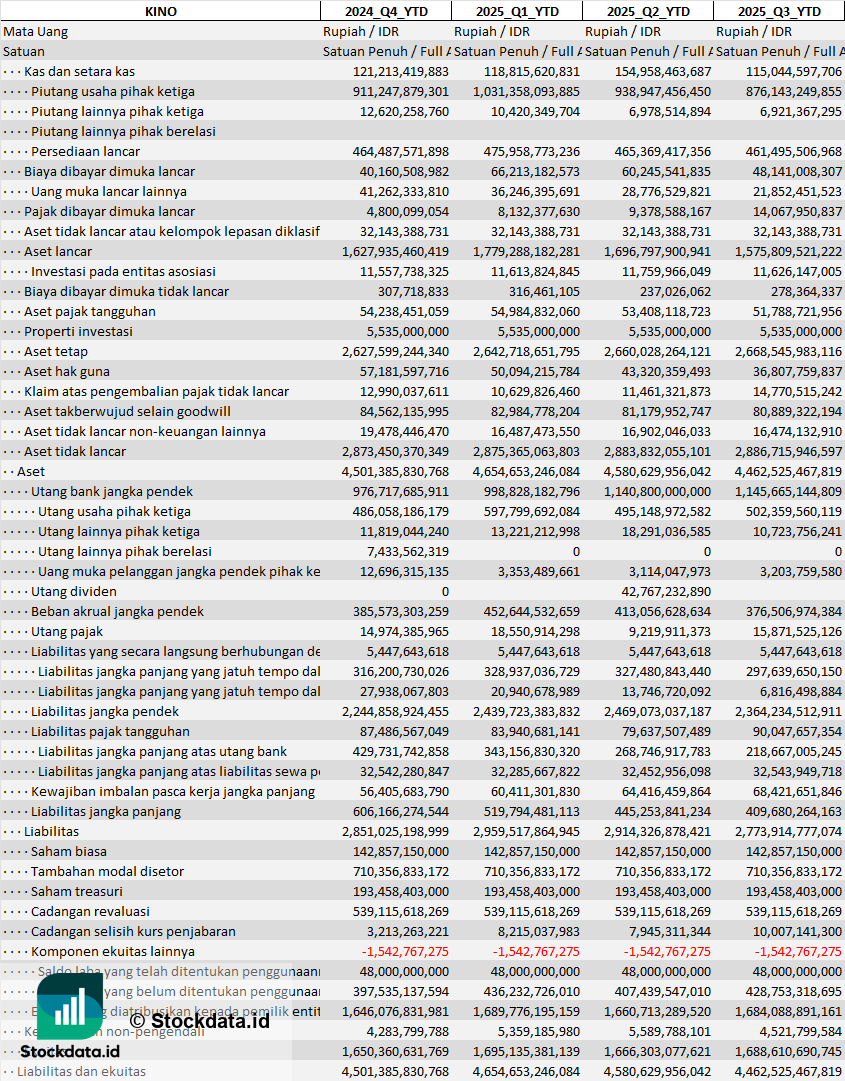845x1081 pixels.
Task: Select Liabilitas jangka pendek label
Action: (105, 711)
